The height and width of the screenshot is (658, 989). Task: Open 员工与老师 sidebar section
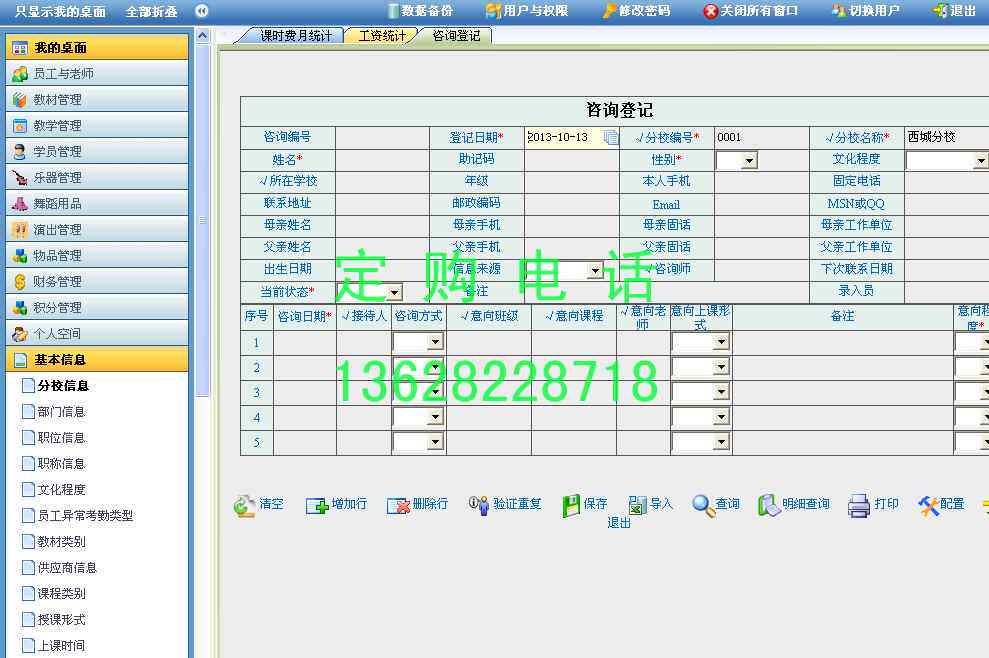point(97,73)
